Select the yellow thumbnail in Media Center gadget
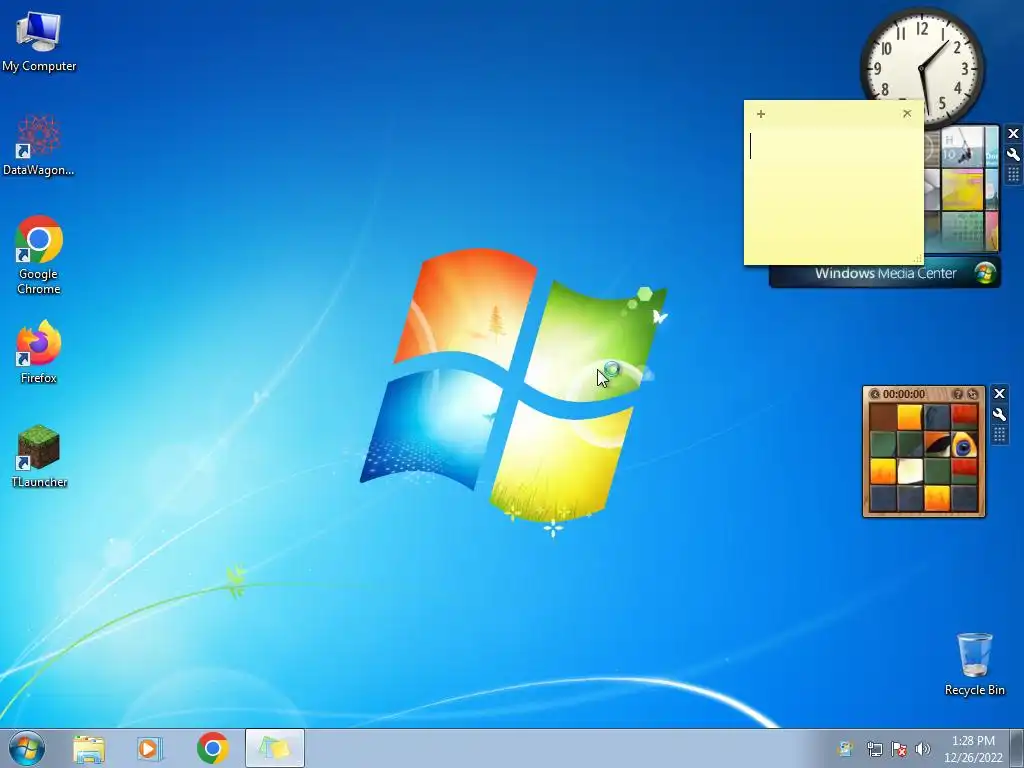The width and height of the screenshot is (1024, 768). click(x=962, y=189)
